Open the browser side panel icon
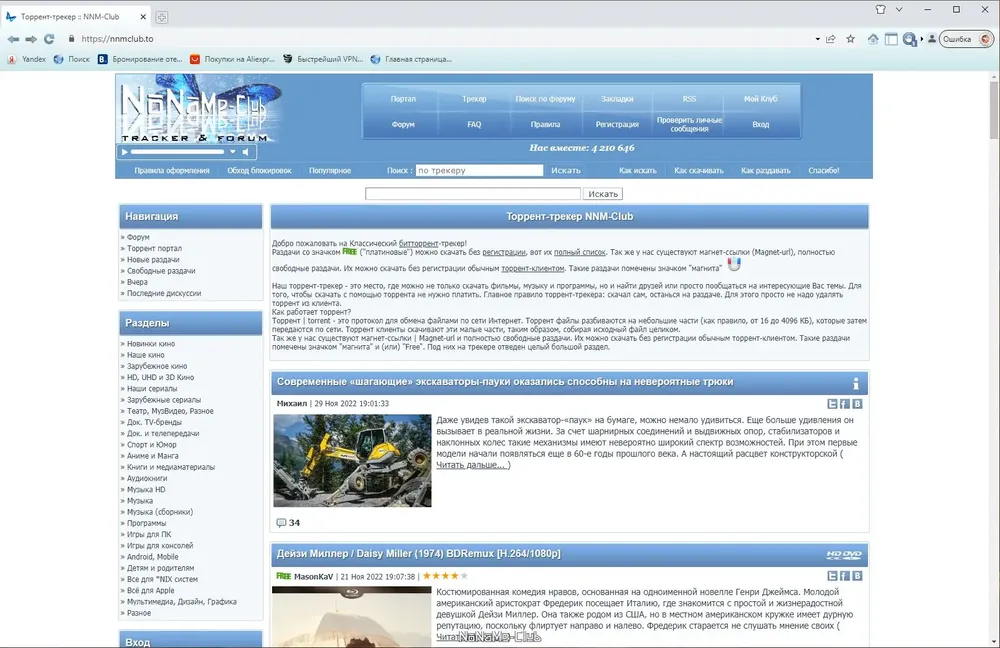This screenshot has height=648, width=1000. point(890,39)
